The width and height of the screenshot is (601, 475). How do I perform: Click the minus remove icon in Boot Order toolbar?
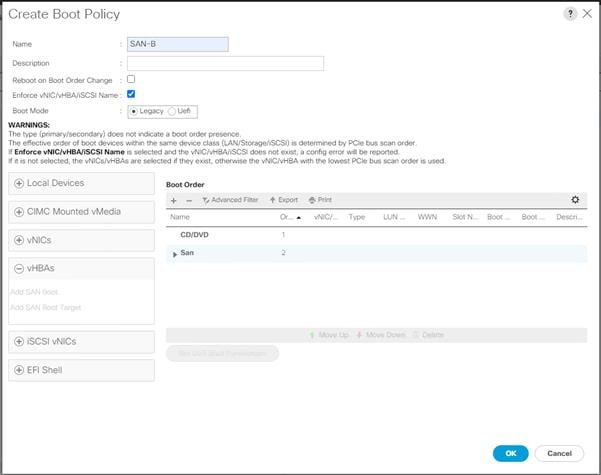[x=189, y=200]
